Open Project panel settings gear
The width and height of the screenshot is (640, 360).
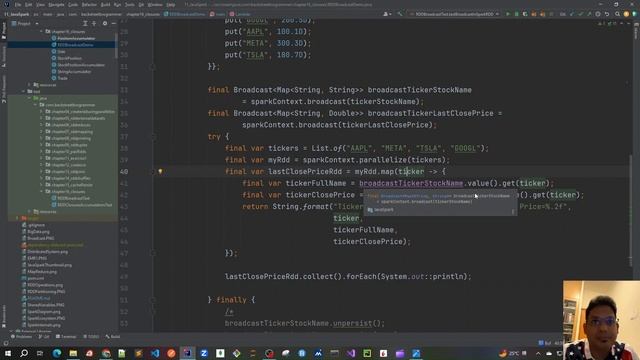coord(105,24)
